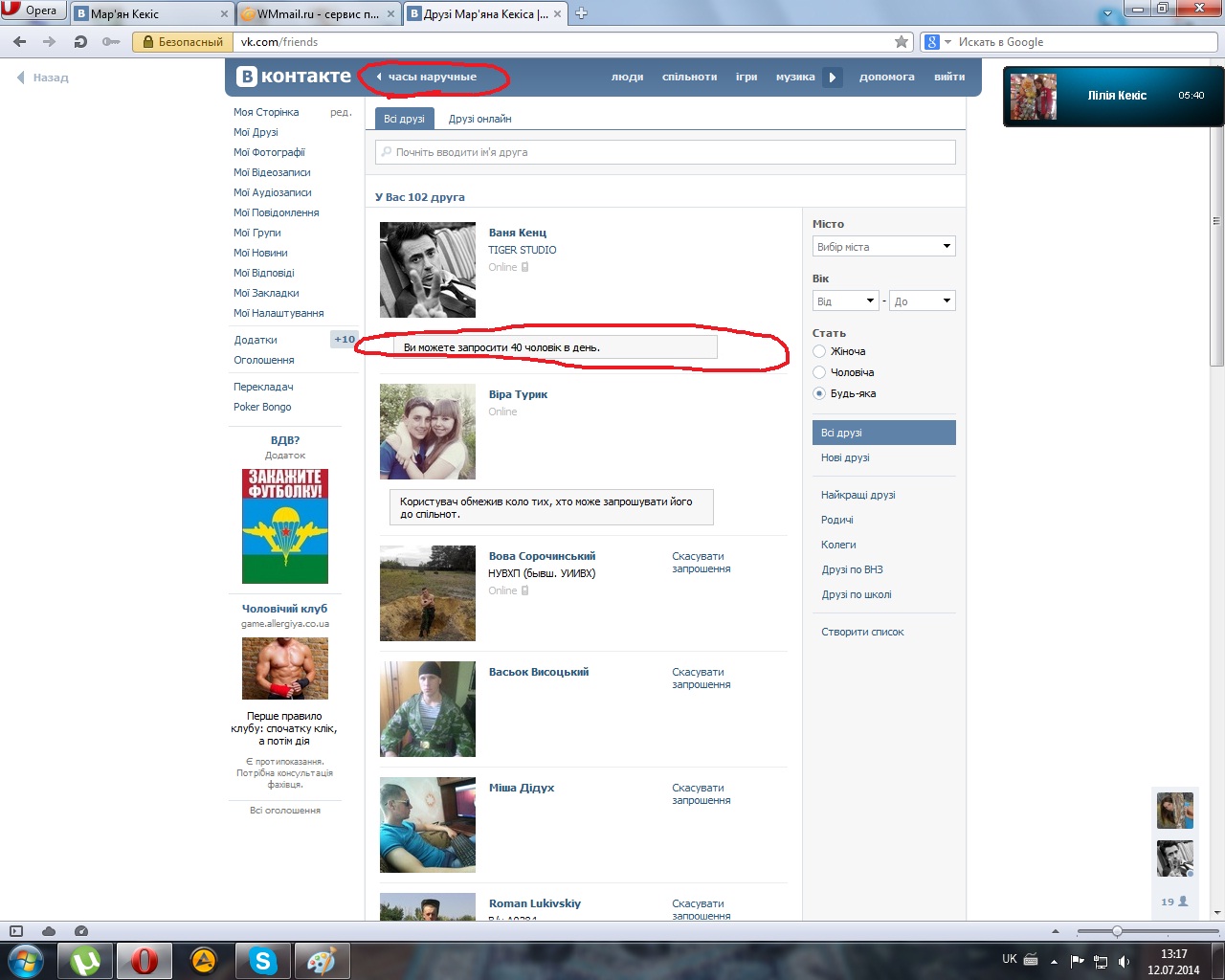Open the closed tabs trash button
The height and width of the screenshot is (980, 1225).
tap(1108, 14)
